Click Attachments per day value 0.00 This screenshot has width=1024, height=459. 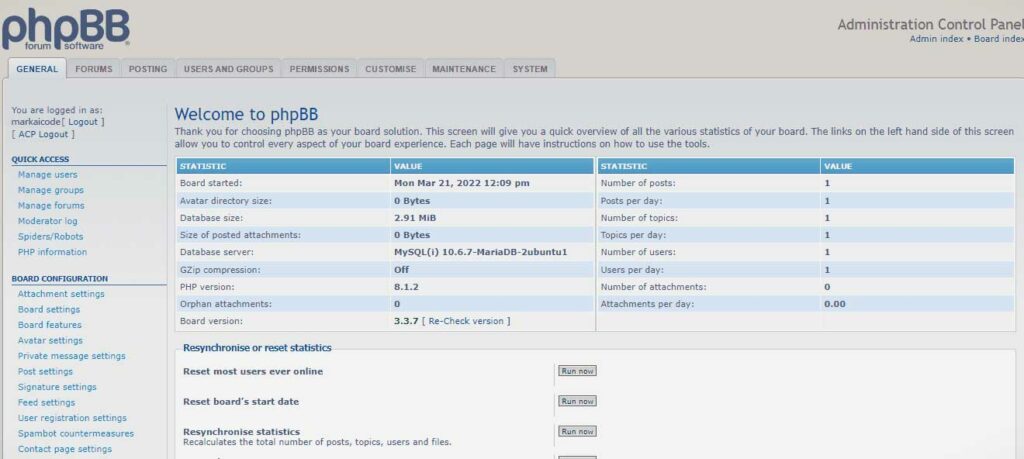pyautogui.click(x=835, y=304)
